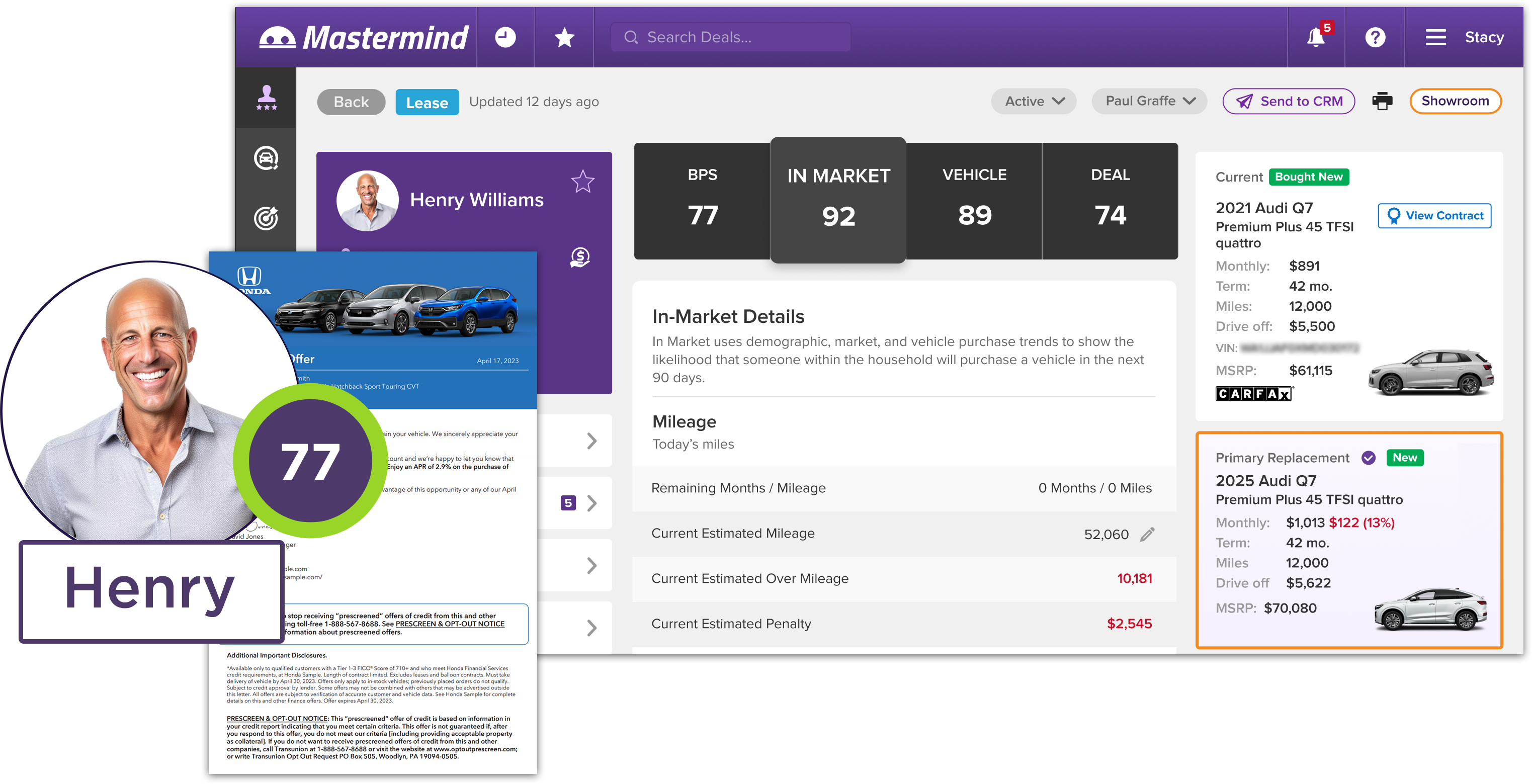Click the Mileage section heading
1532x784 pixels.
tap(684, 422)
